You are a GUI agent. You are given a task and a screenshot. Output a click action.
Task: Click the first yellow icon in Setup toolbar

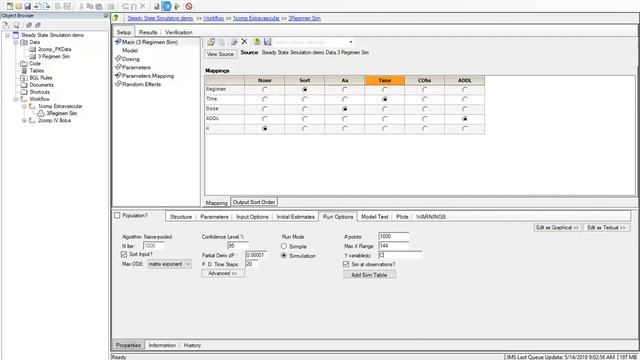pyautogui.click(x=211, y=42)
